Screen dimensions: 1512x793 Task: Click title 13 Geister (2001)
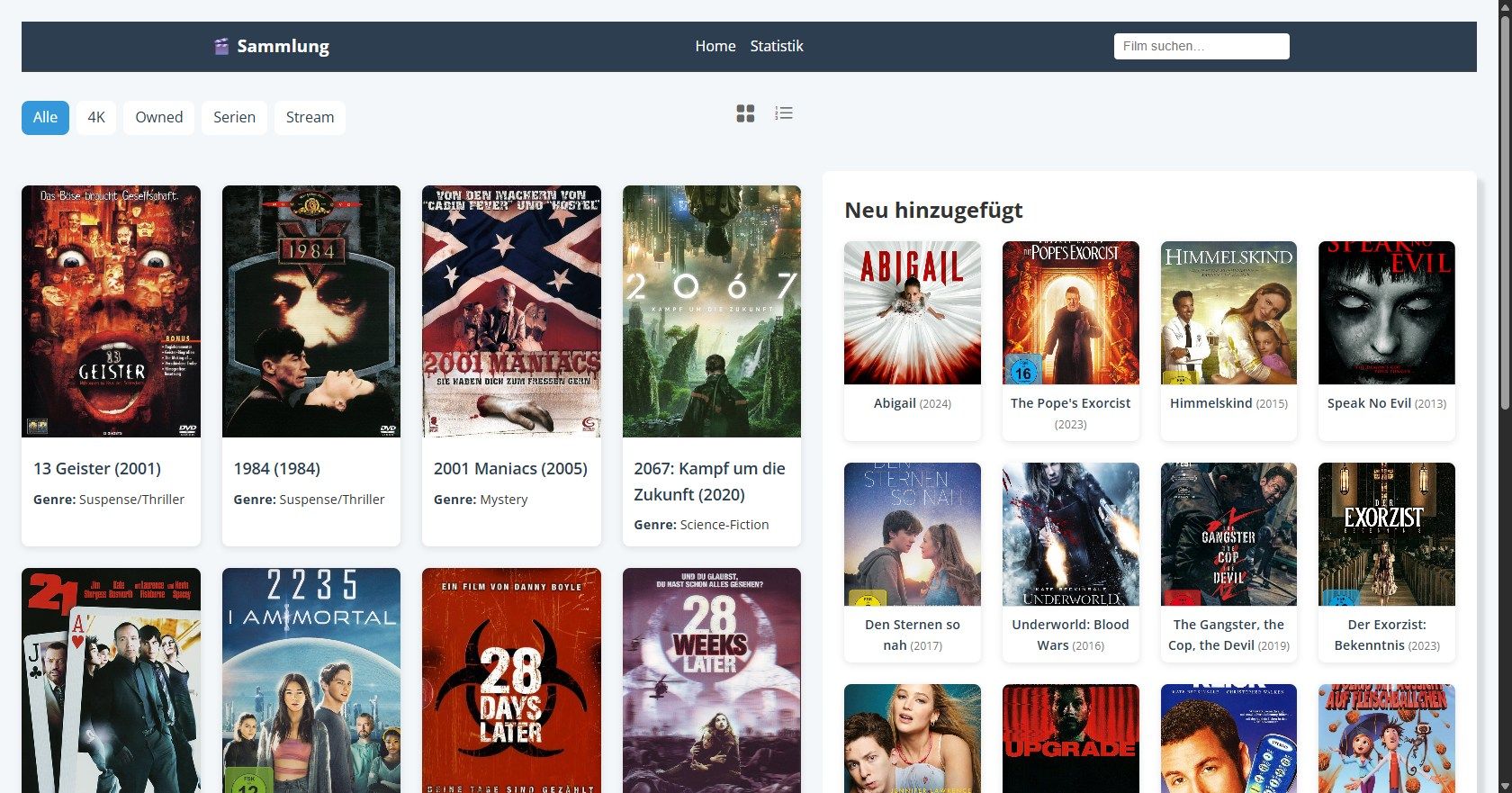97,468
